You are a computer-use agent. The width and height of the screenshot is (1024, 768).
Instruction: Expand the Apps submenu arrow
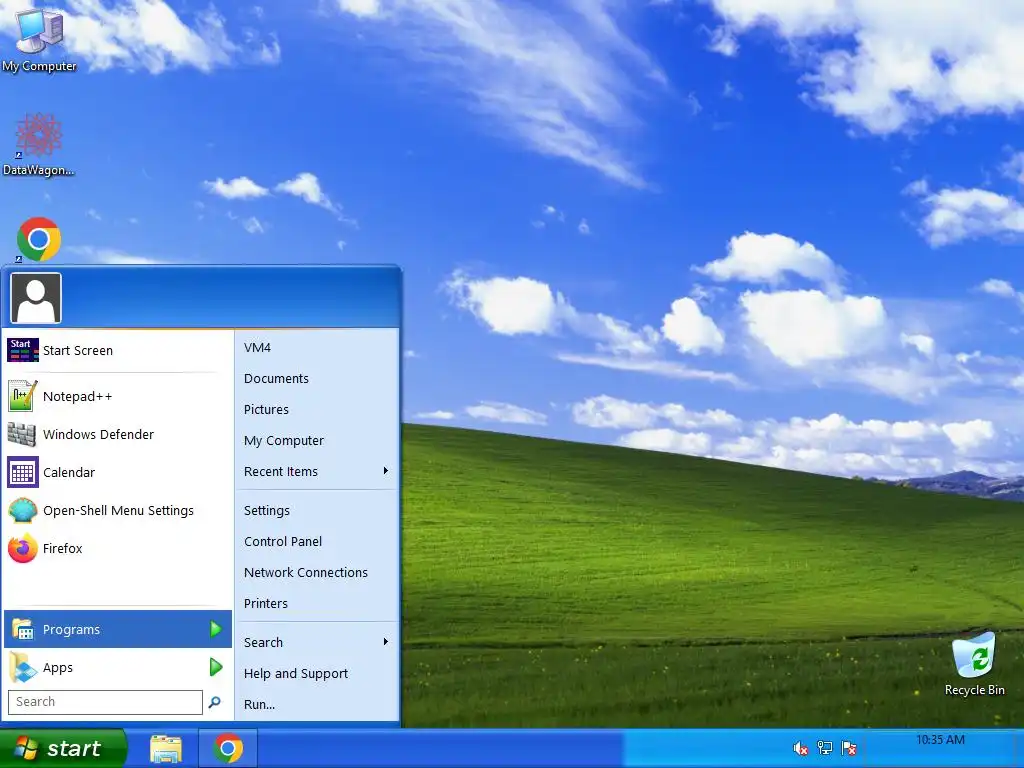[x=216, y=667]
